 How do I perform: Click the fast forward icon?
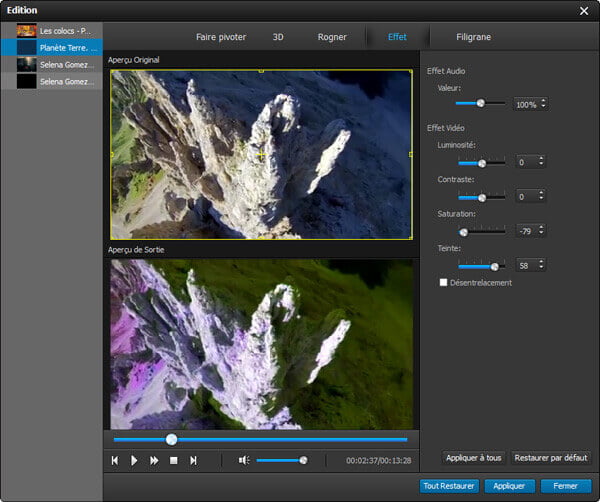pyautogui.click(x=154, y=460)
